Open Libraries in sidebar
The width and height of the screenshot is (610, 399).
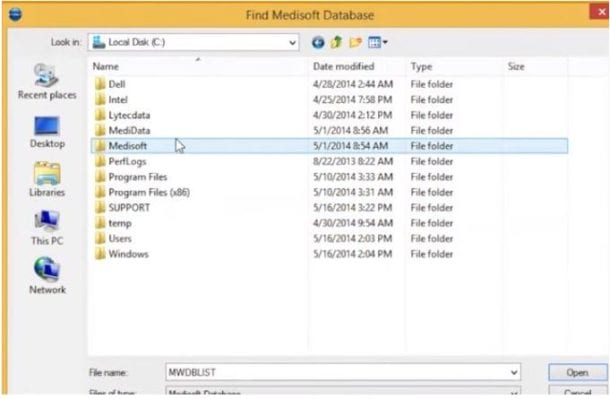(x=47, y=180)
